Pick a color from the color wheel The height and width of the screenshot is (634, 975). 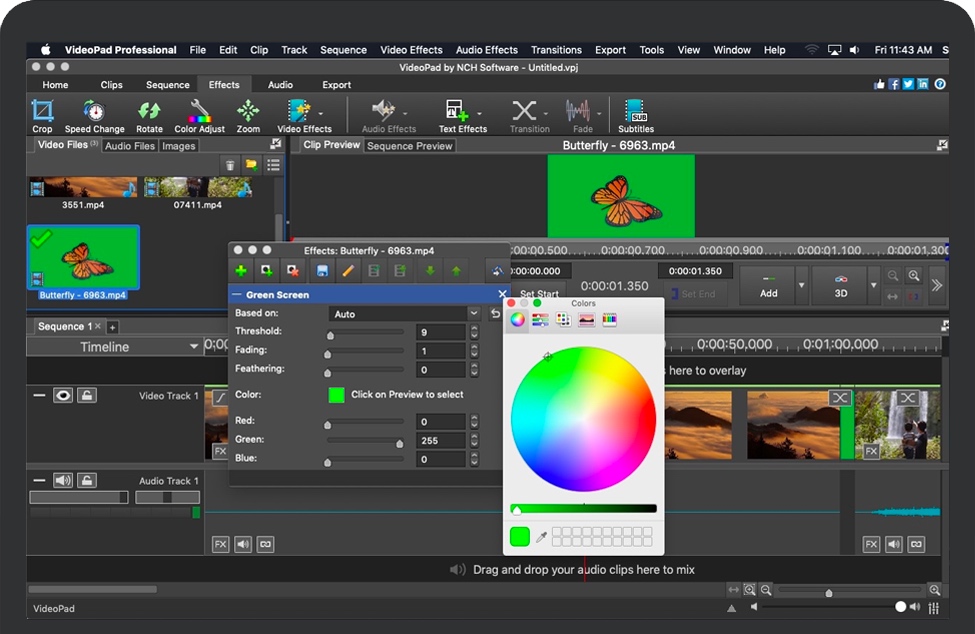click(x=583, y=420)
